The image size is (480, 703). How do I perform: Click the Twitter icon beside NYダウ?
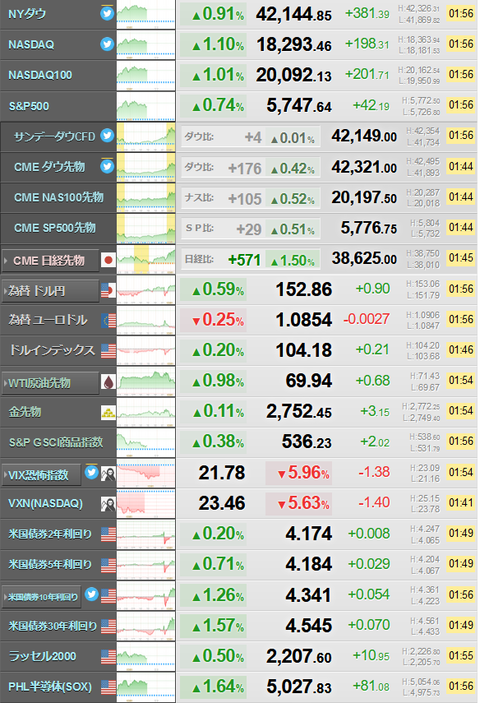coord(107,13)
